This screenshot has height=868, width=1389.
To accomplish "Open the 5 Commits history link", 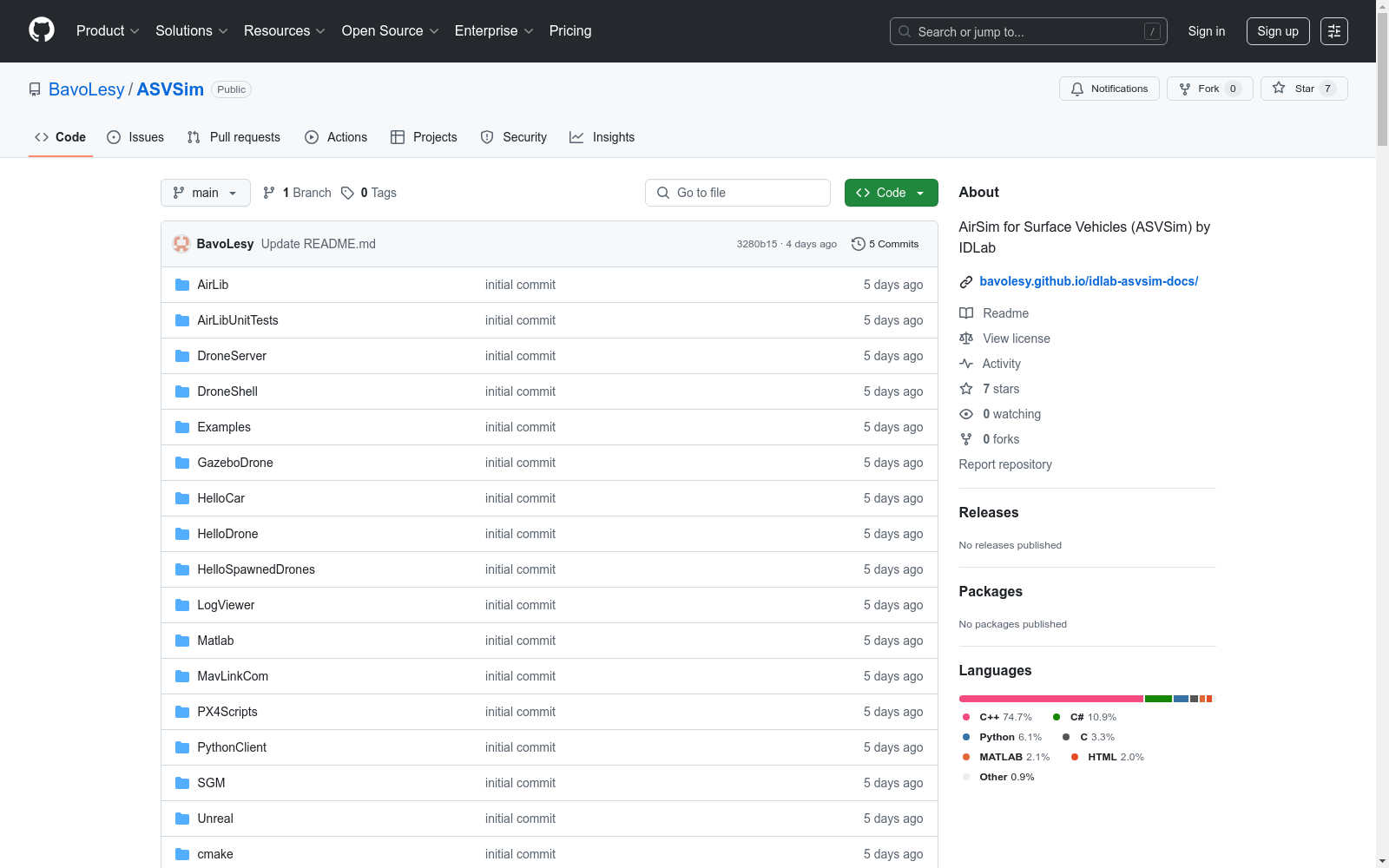I will point(885,244).
